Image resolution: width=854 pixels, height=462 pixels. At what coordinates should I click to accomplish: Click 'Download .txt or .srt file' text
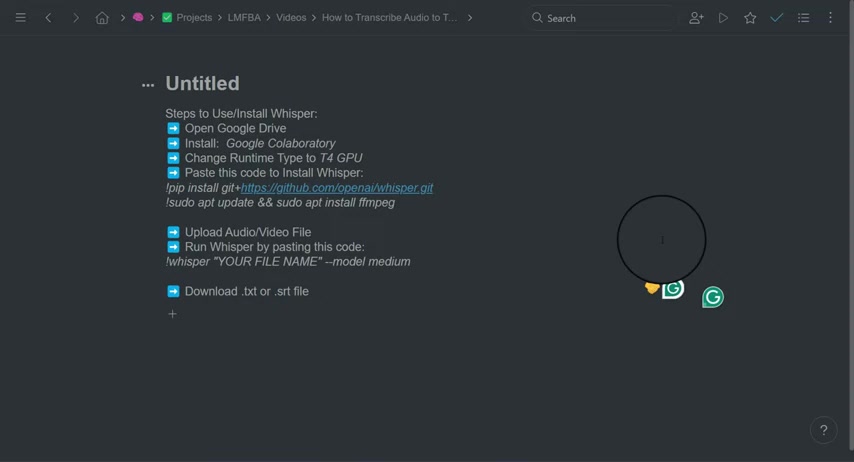[x=247, y=291]
